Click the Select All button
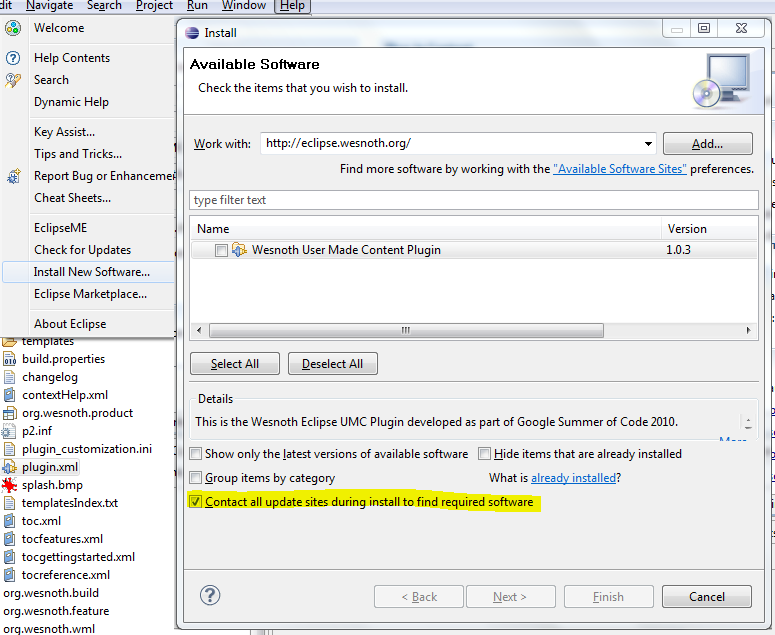The width and height of the screenshot is (775, 635). (x=235, y=364)
